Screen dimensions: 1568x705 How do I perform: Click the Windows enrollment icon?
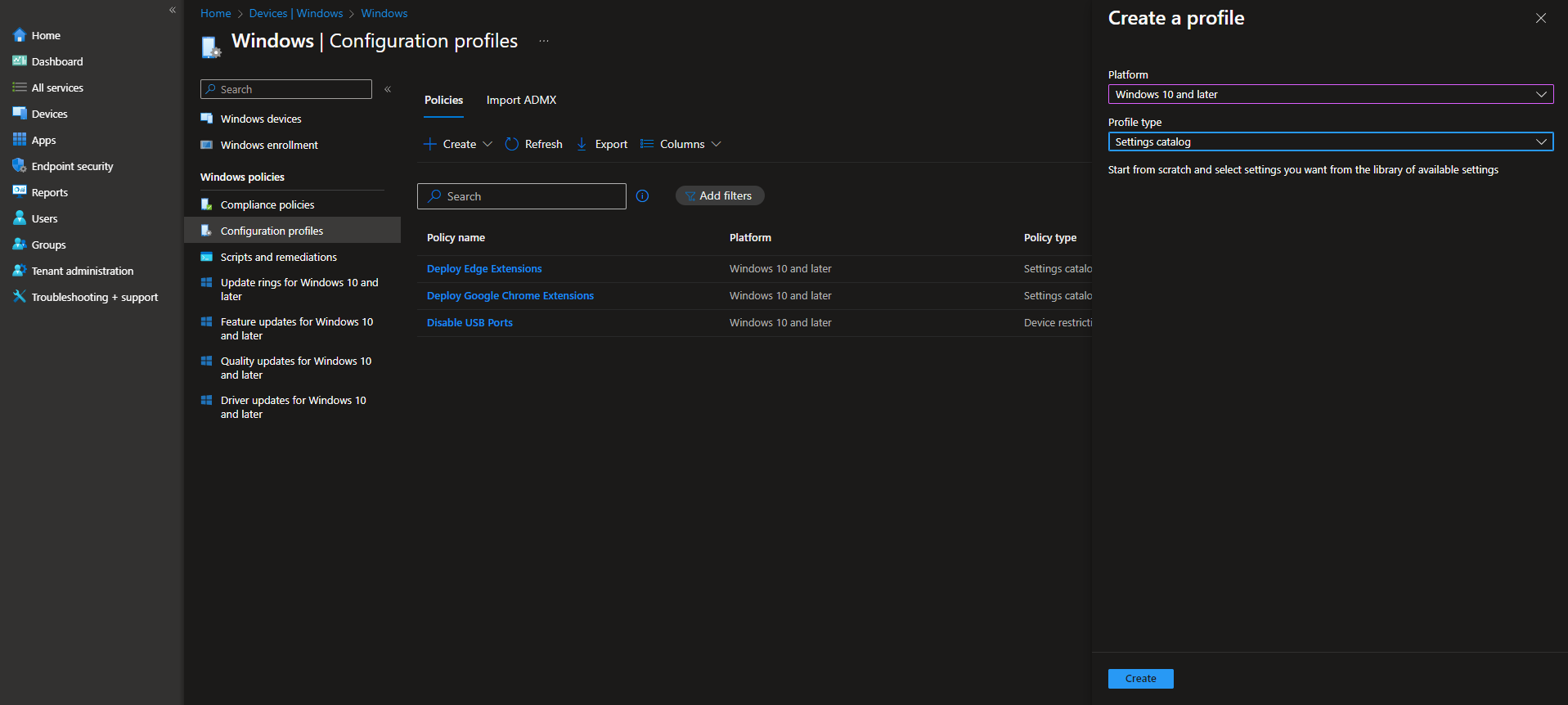tap(207, 145)
